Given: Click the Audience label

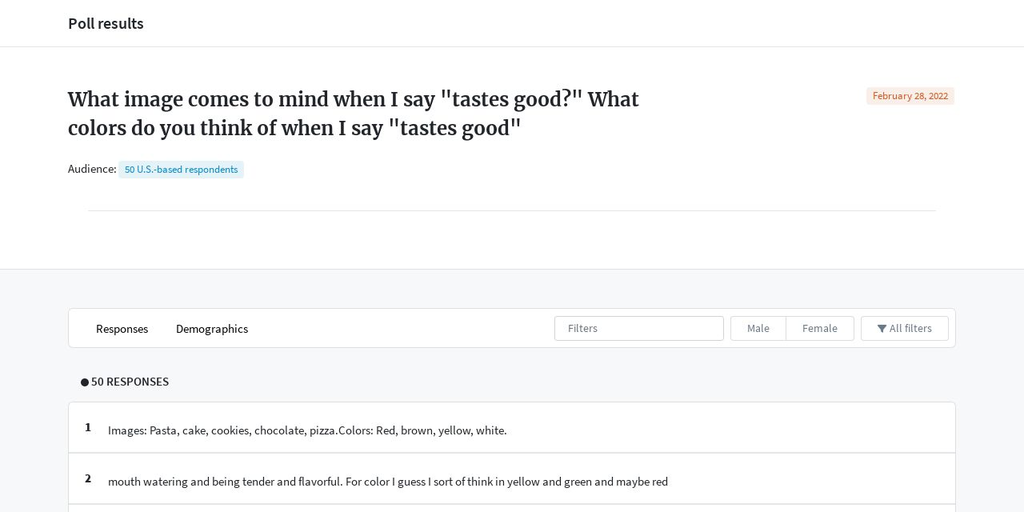Looking at the screenshot, I should 92,169.
